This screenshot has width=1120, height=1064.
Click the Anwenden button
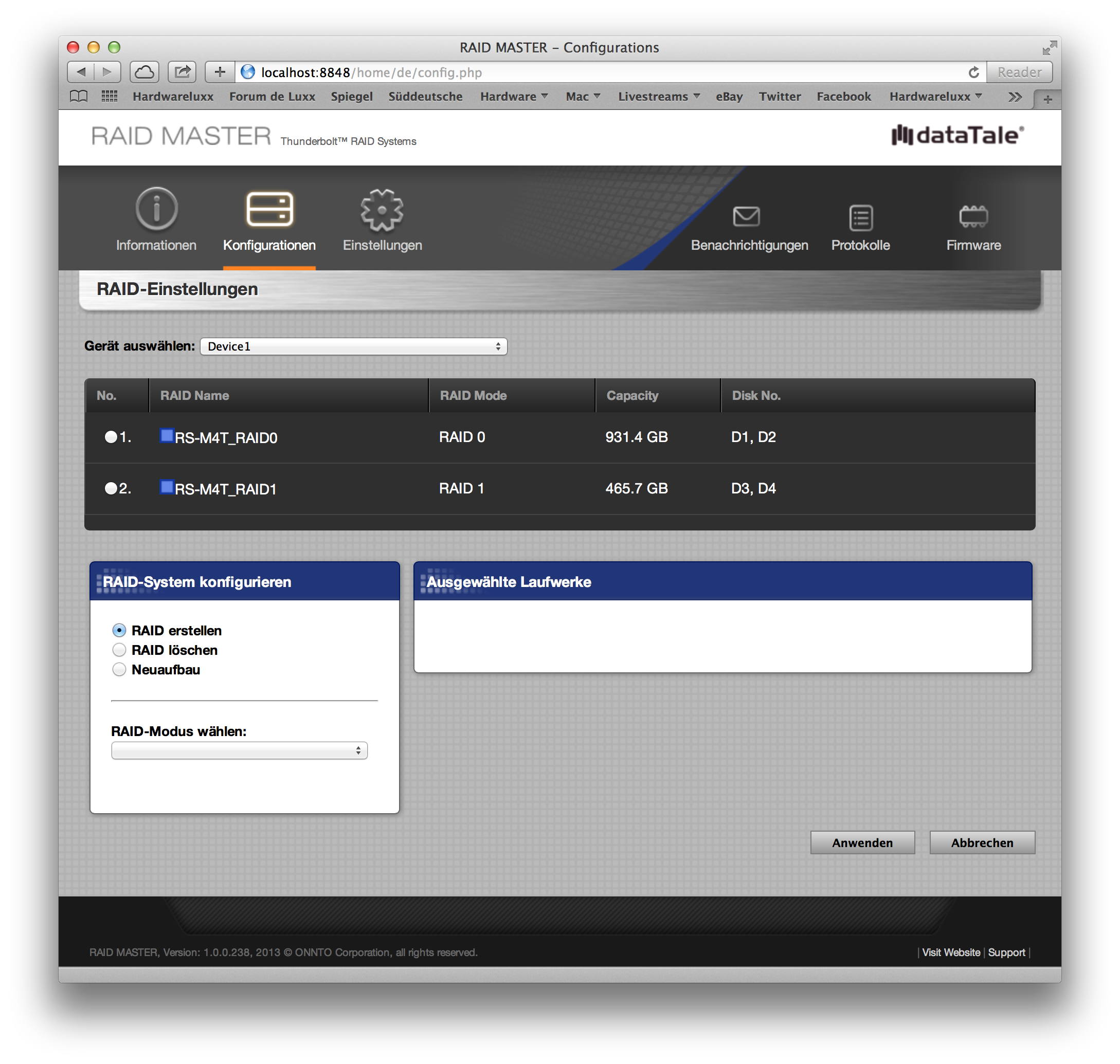[862, 842]
